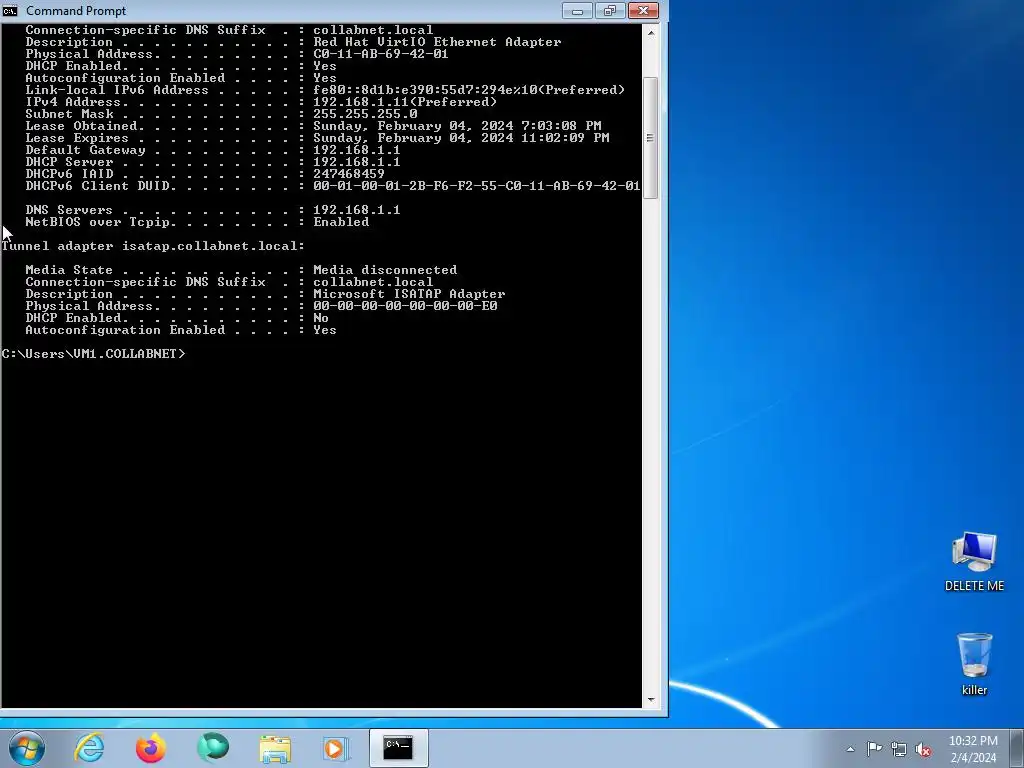Viewport: 1024px width, 768px height.
Task: Show hidden tray icons arrow
Action: [850, 749]
